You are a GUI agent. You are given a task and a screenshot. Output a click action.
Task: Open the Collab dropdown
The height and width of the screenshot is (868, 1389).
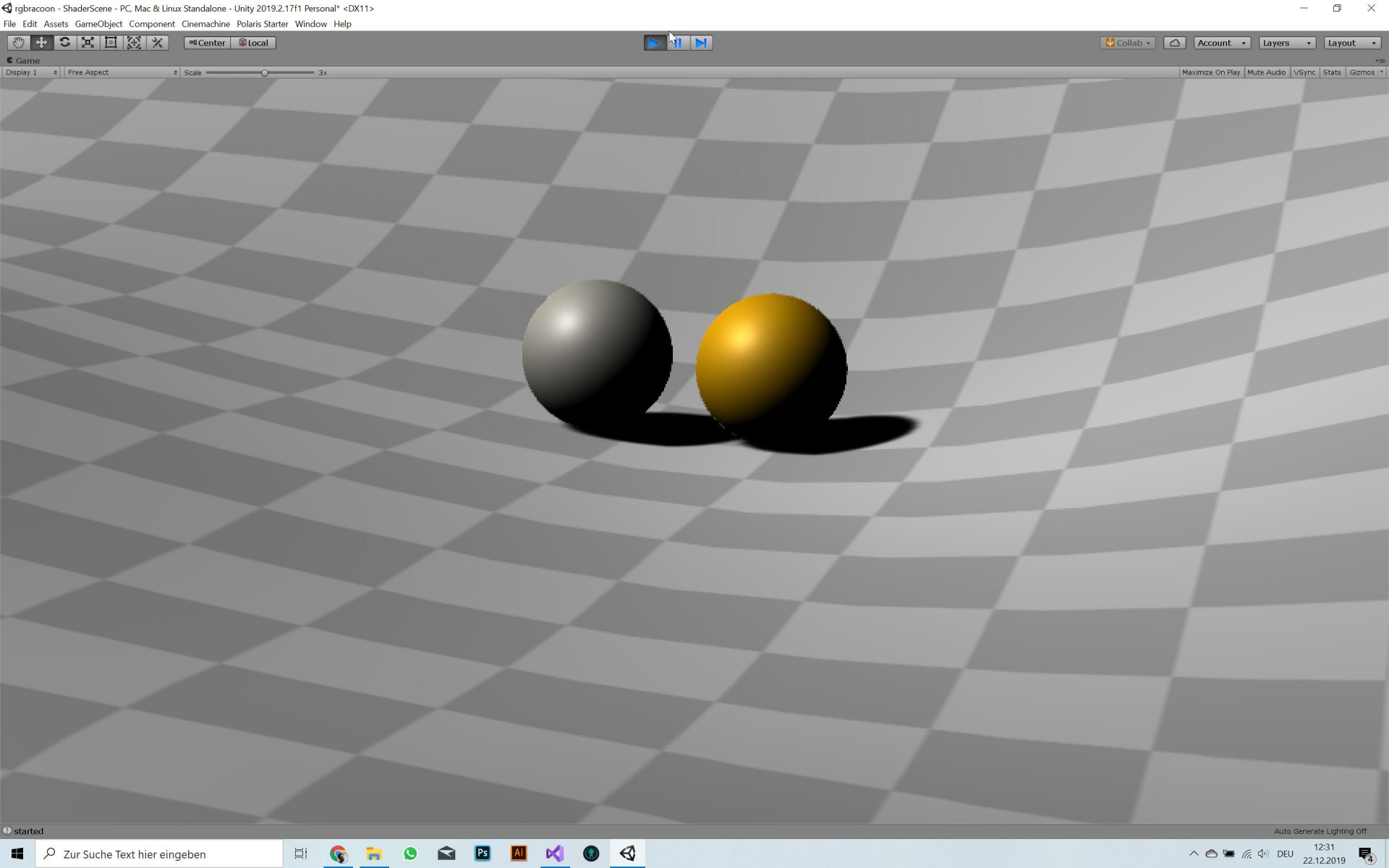pyautogui.click(x=1127, y=43)
